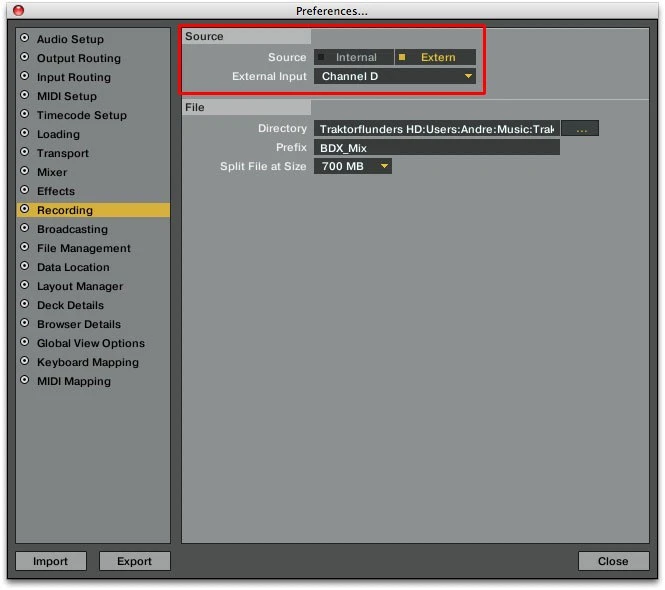Viewport: 665px width, 590px height.
Task: Click the red window close button
Action: click(x=18, y=10)
